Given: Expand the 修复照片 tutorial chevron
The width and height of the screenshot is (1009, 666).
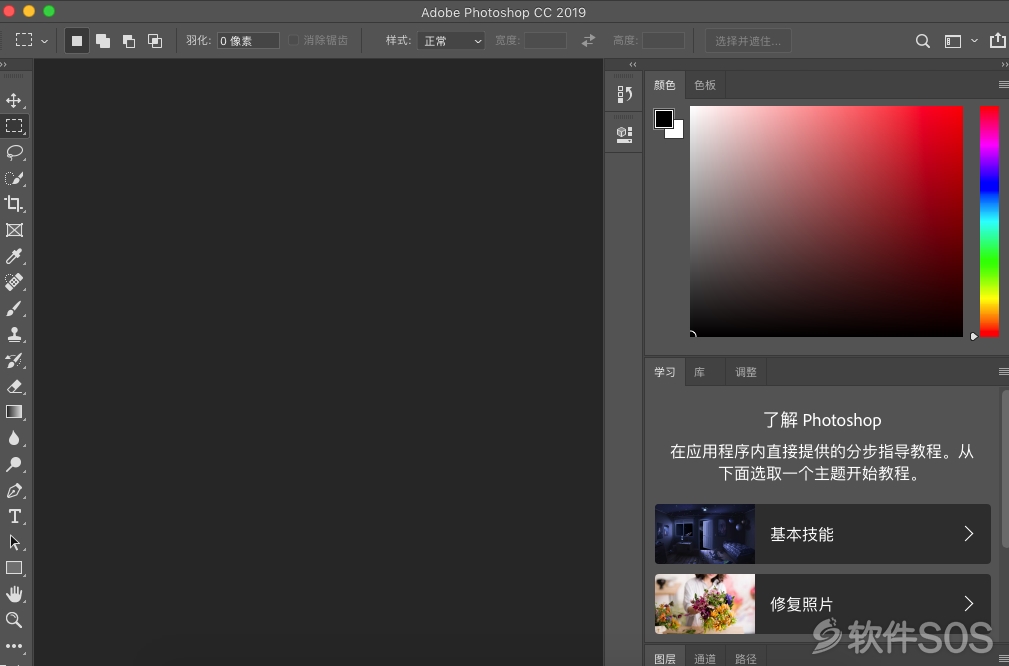Looking at the screenshot, I should [968, 603].
